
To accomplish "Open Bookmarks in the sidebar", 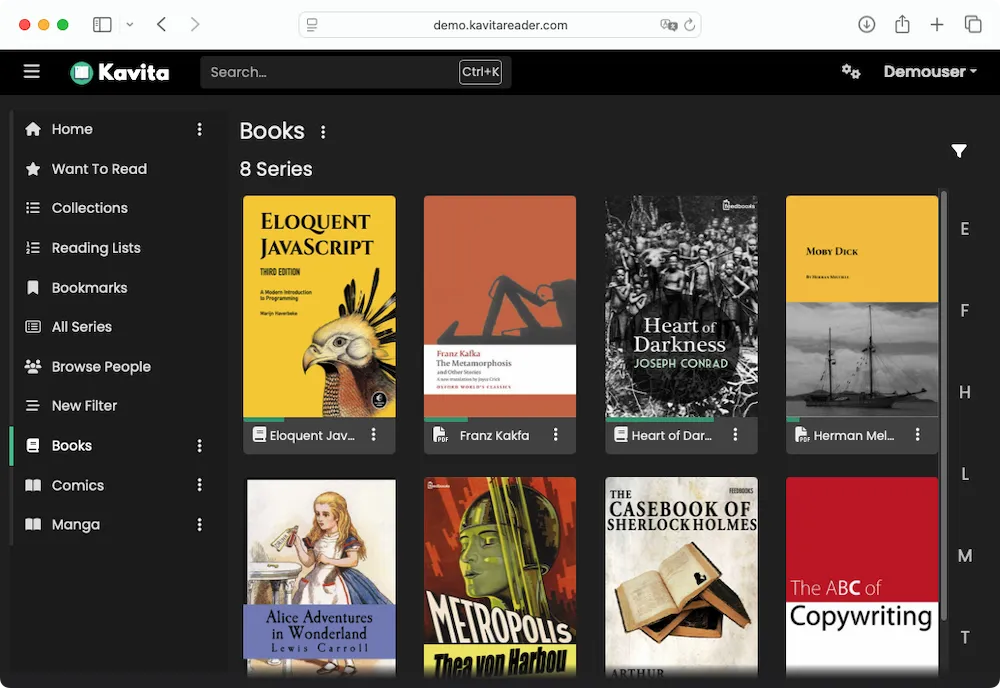I will tap(90, 288).
